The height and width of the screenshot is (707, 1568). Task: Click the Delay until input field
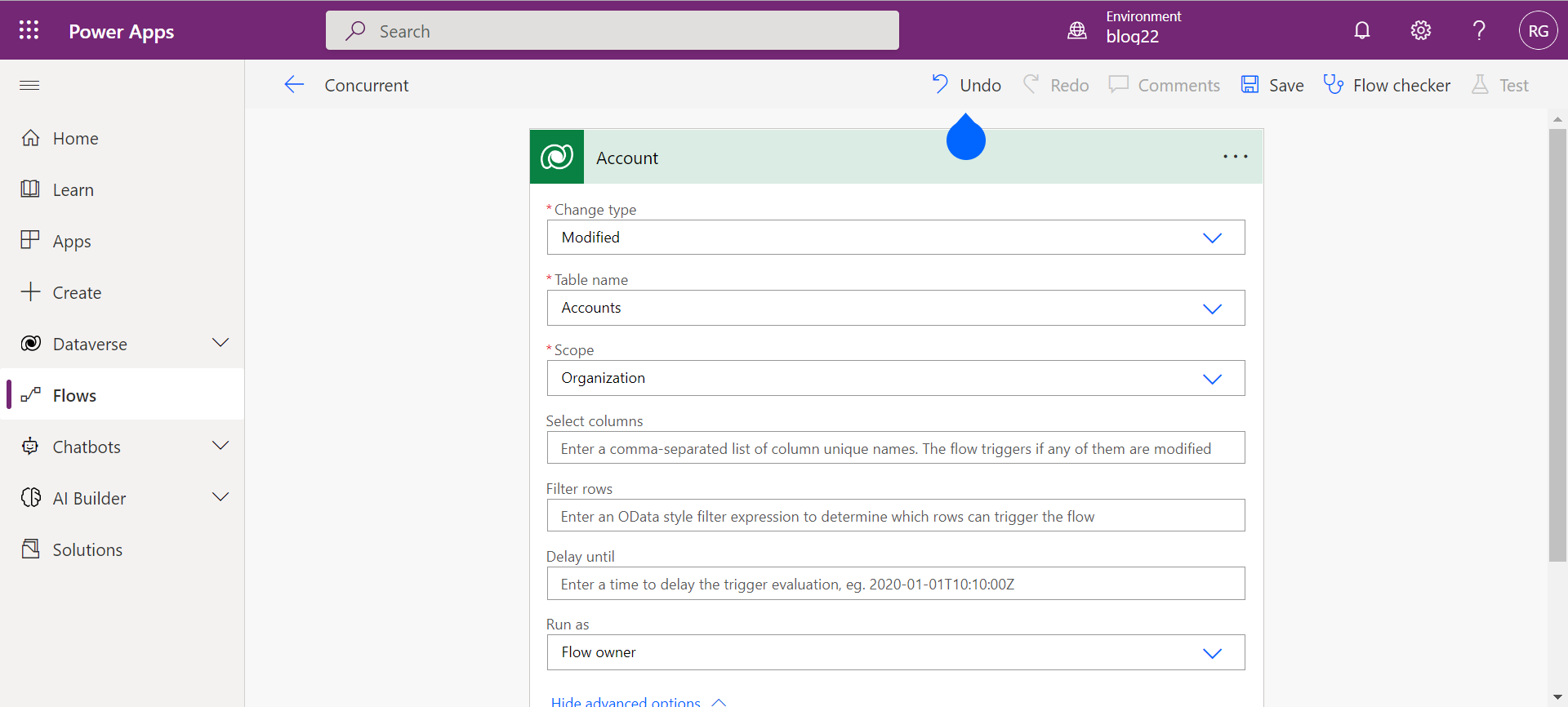pos(896,584)
